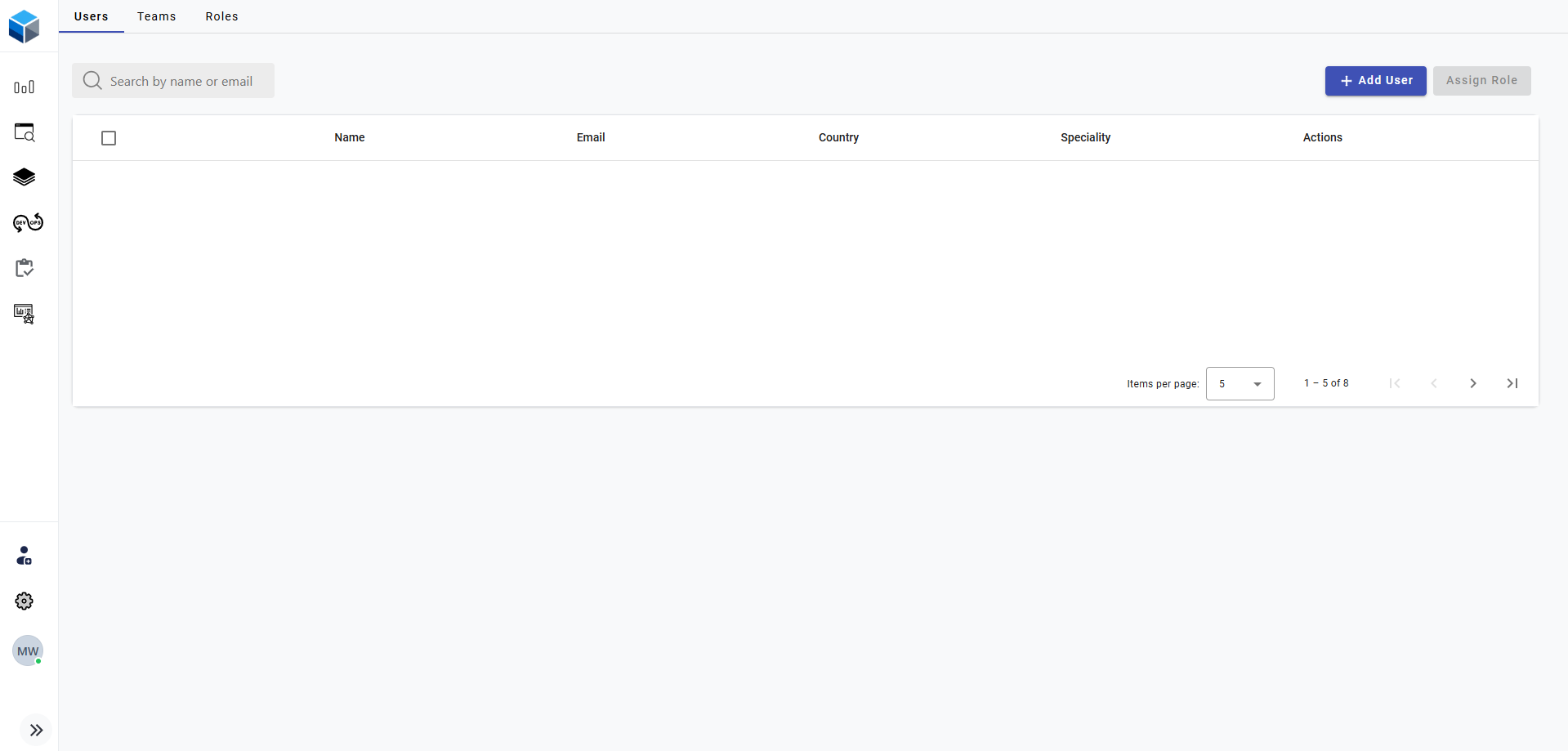This screenshot has width=1568, height=751.
Task: Click the Add User button
Action: (1375, 81)
